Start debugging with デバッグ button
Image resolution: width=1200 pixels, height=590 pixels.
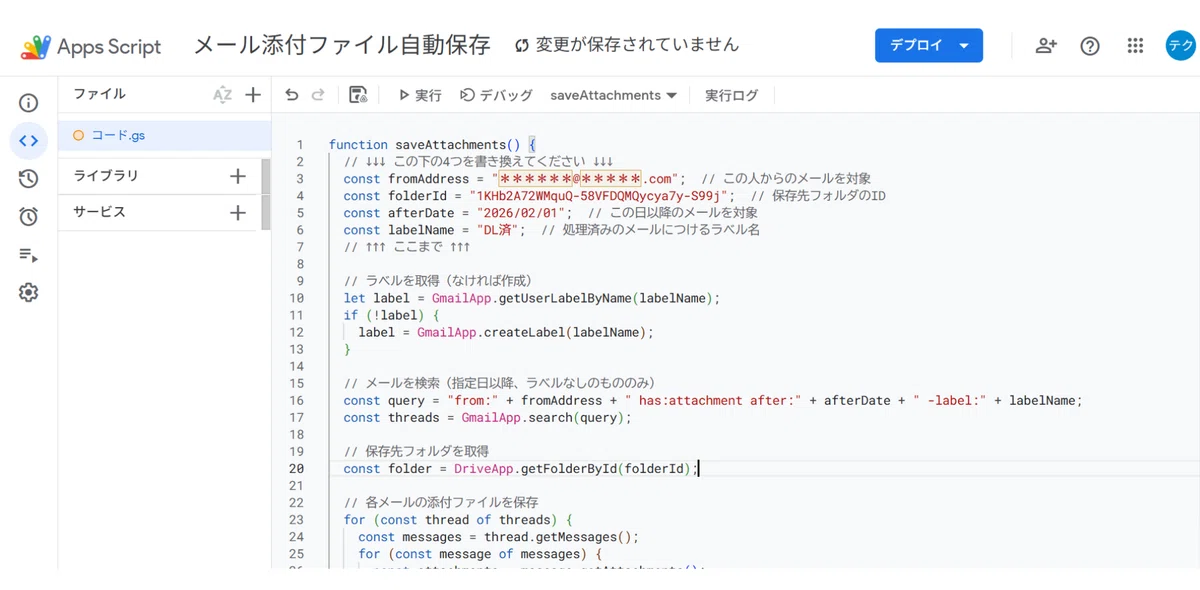point(496,95)
